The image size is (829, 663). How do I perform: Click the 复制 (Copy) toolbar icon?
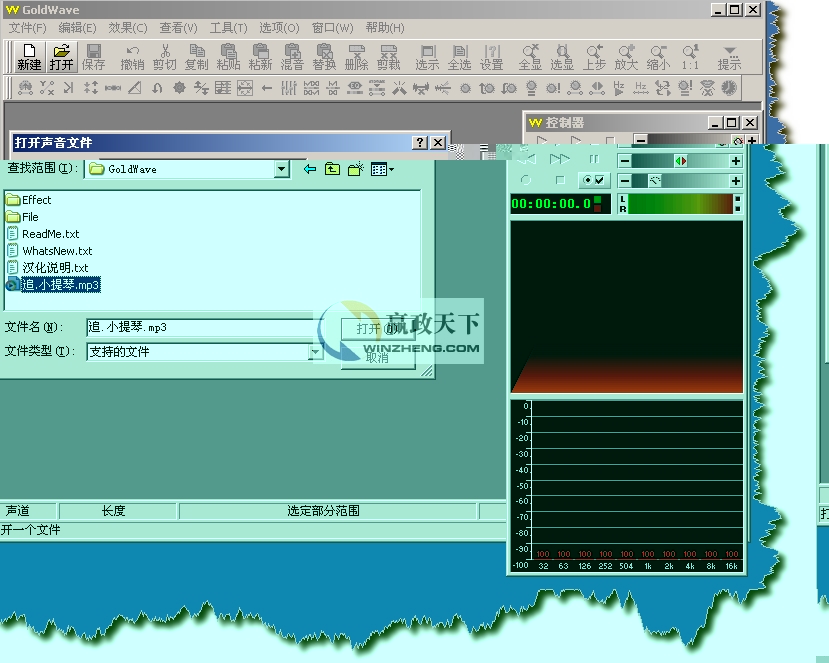click(197, 57)
